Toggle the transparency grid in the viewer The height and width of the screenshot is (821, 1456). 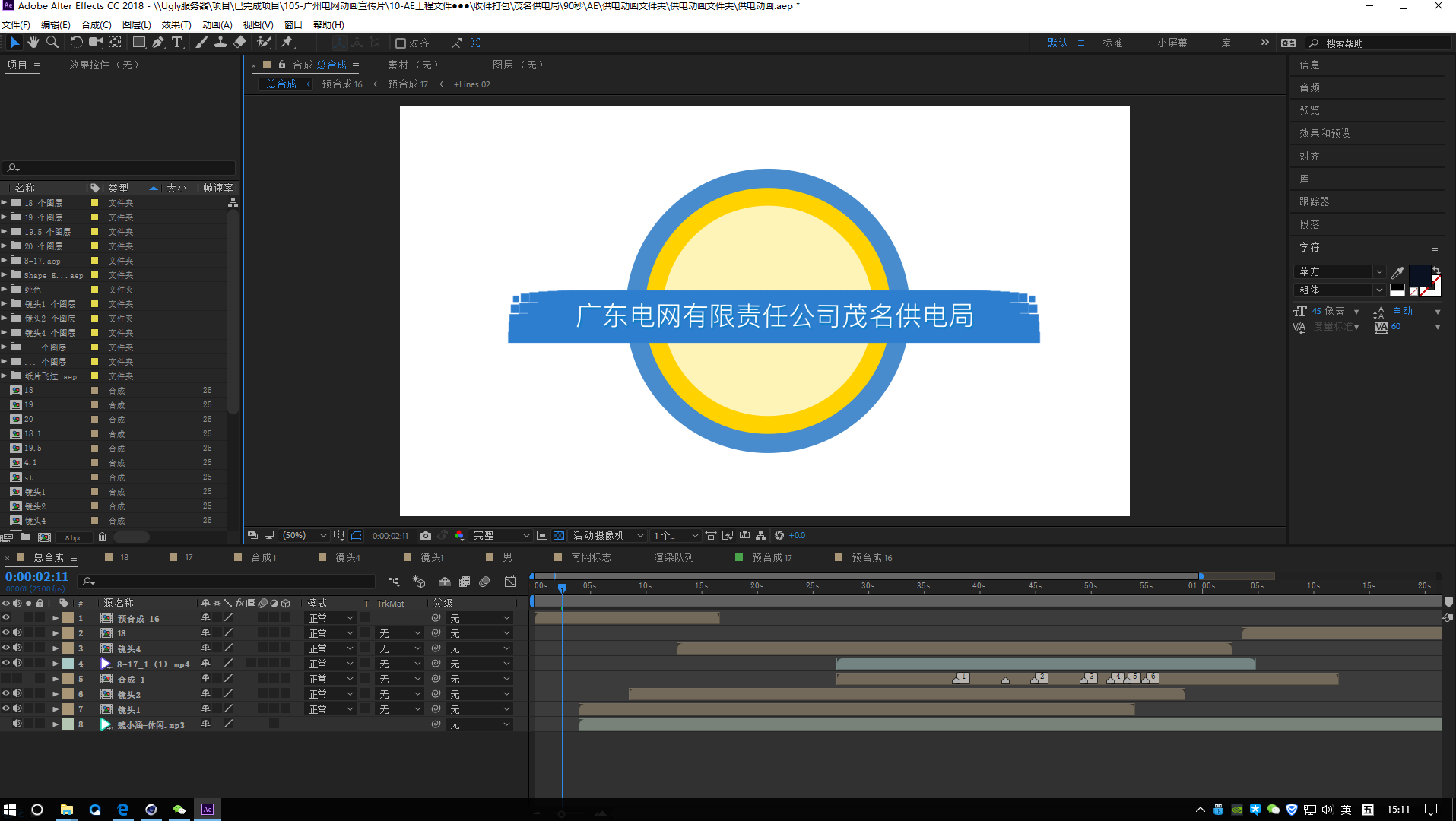pos(558,535)
